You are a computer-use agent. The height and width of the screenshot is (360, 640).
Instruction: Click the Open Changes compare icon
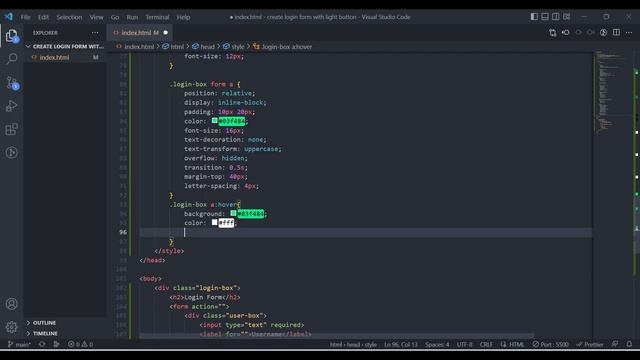click(552, 33)
